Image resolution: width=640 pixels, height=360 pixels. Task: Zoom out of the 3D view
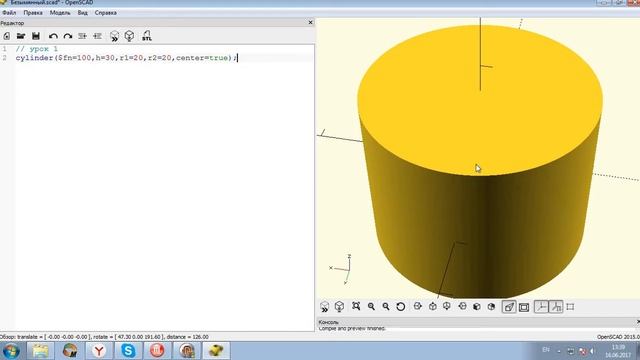[386, 306]
